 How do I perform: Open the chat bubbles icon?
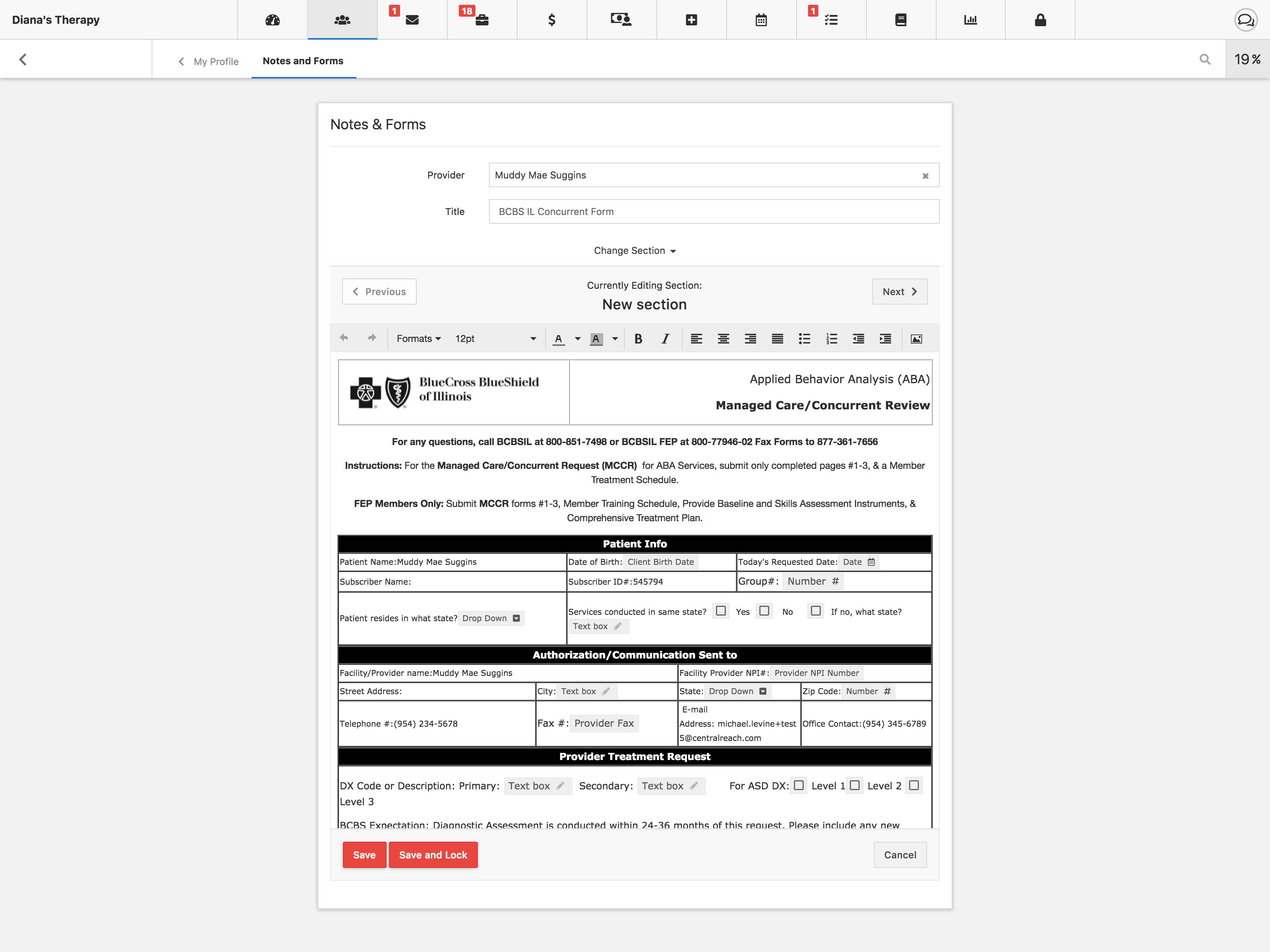tap(1246, 20)
